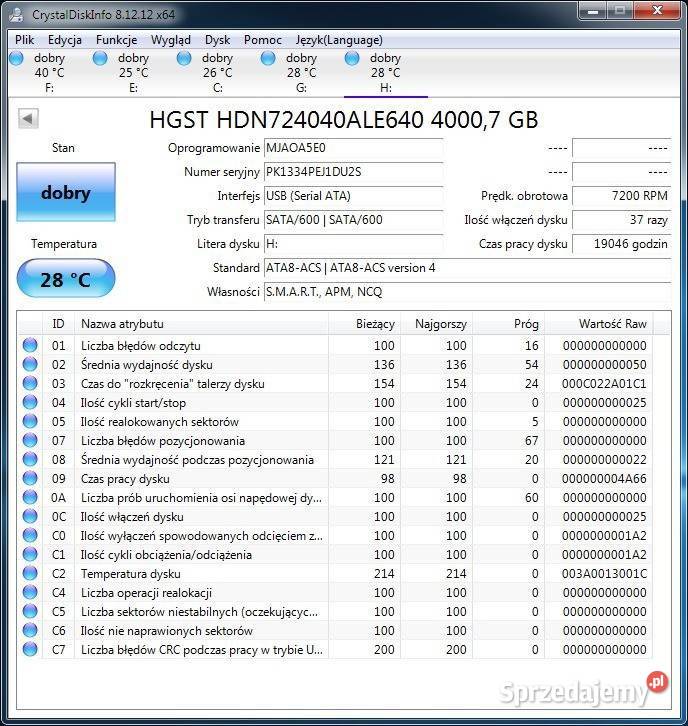Go to previous disk with left arrow
The height and width of the screenshot is (726, 688).
pyautogui.click(x=28, y=119)
